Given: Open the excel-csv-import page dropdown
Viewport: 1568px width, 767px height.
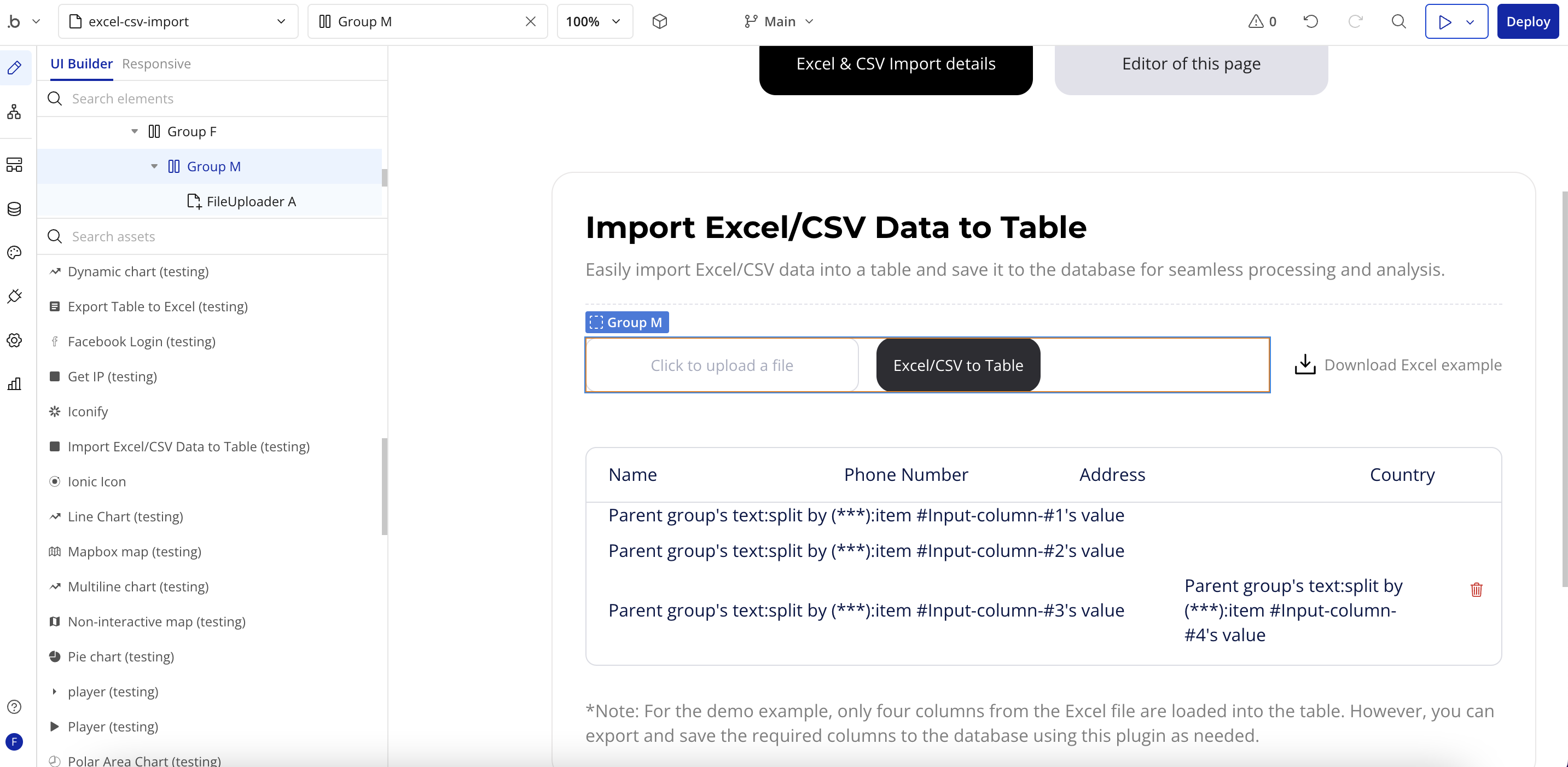Looking at the screenshot, I should coord(178,22).
